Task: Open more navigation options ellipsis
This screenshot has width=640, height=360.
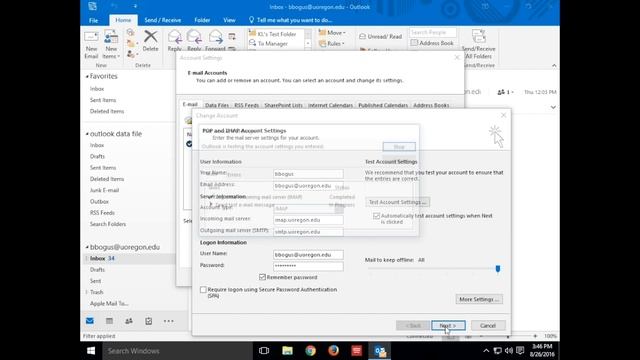Action: pyautogui.click(x=169, y=321)
